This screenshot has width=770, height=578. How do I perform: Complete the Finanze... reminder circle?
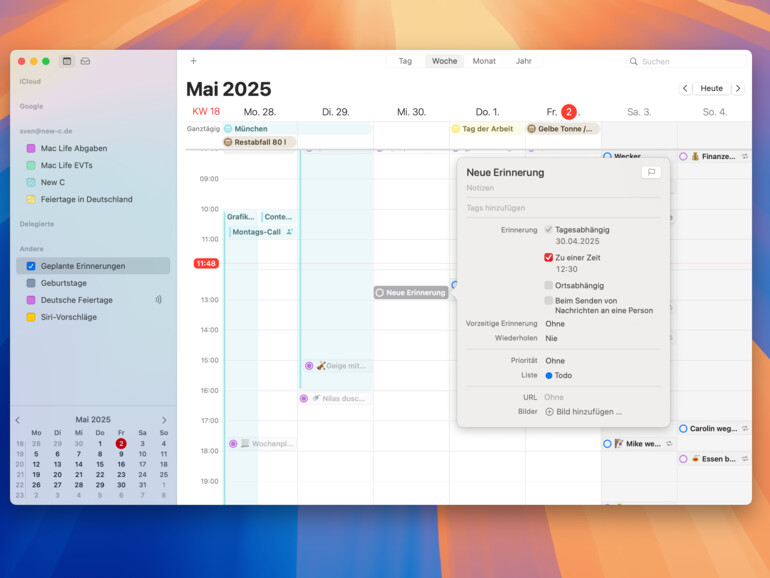683,156
